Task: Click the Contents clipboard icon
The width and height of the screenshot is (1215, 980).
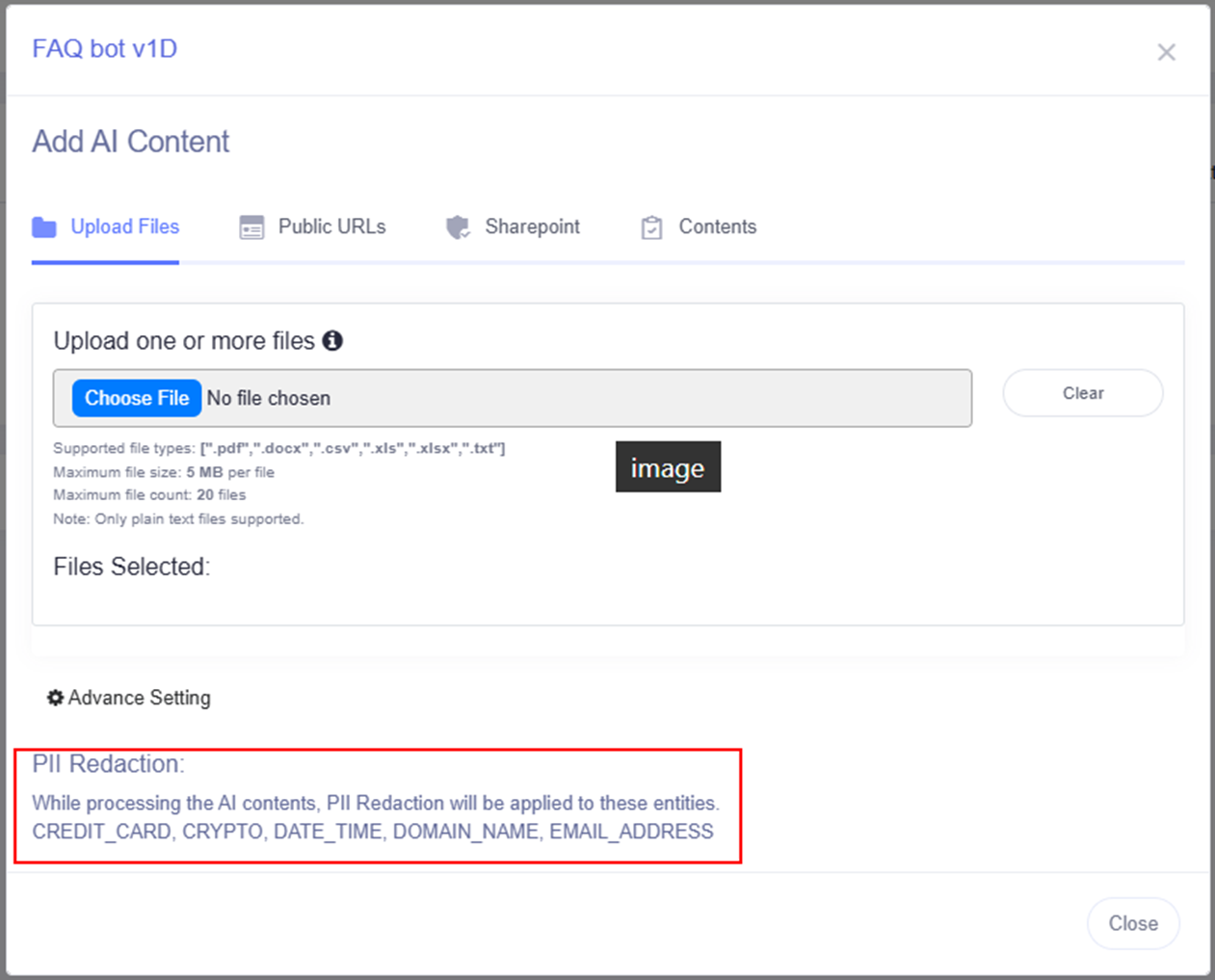Action: 652,227
